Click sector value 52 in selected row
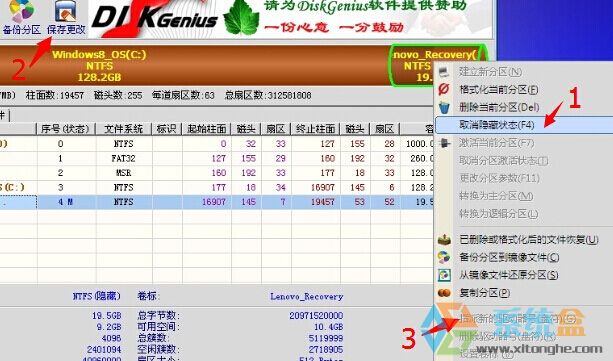 tap(389, 202)
